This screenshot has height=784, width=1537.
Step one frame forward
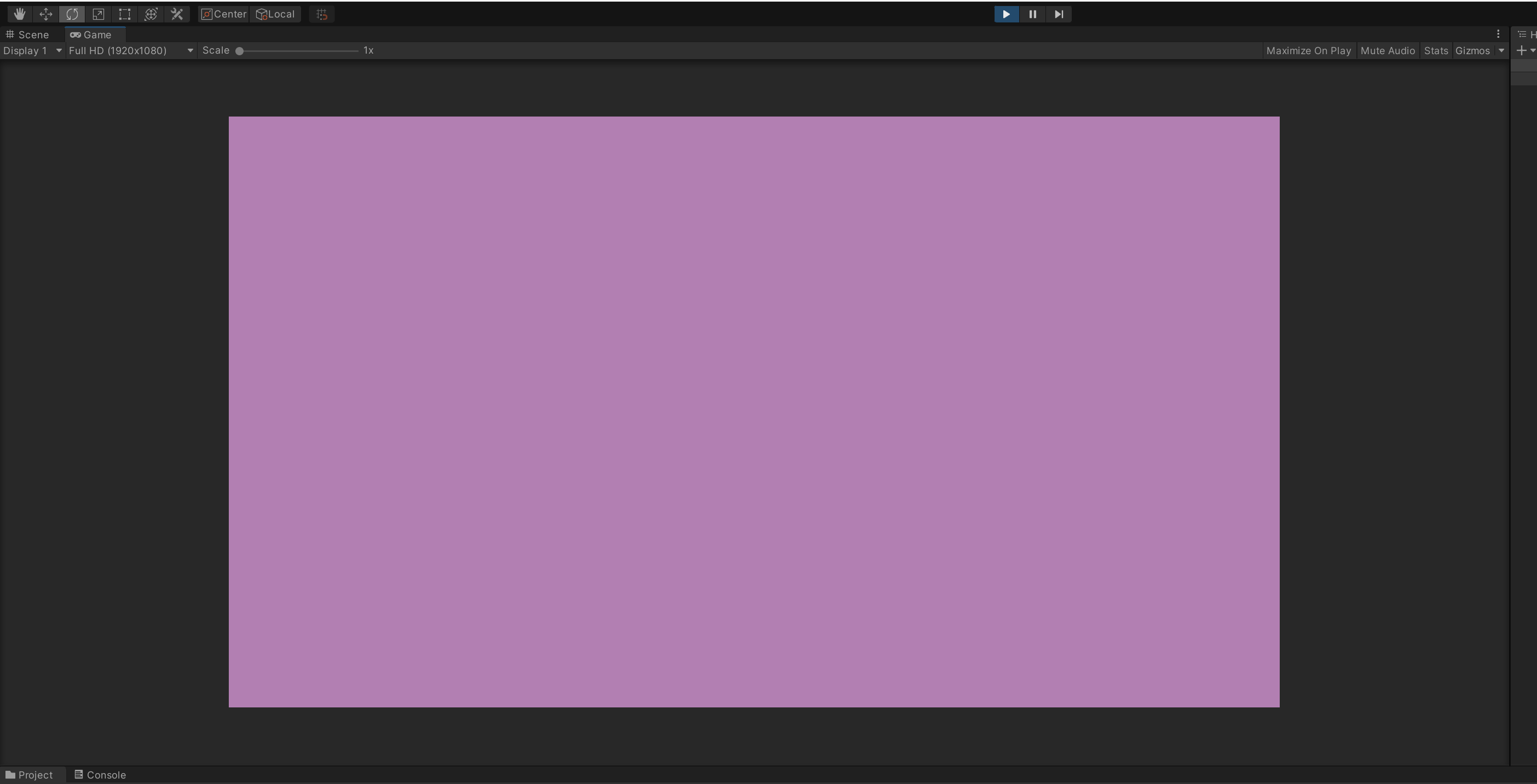(1059, 14)
